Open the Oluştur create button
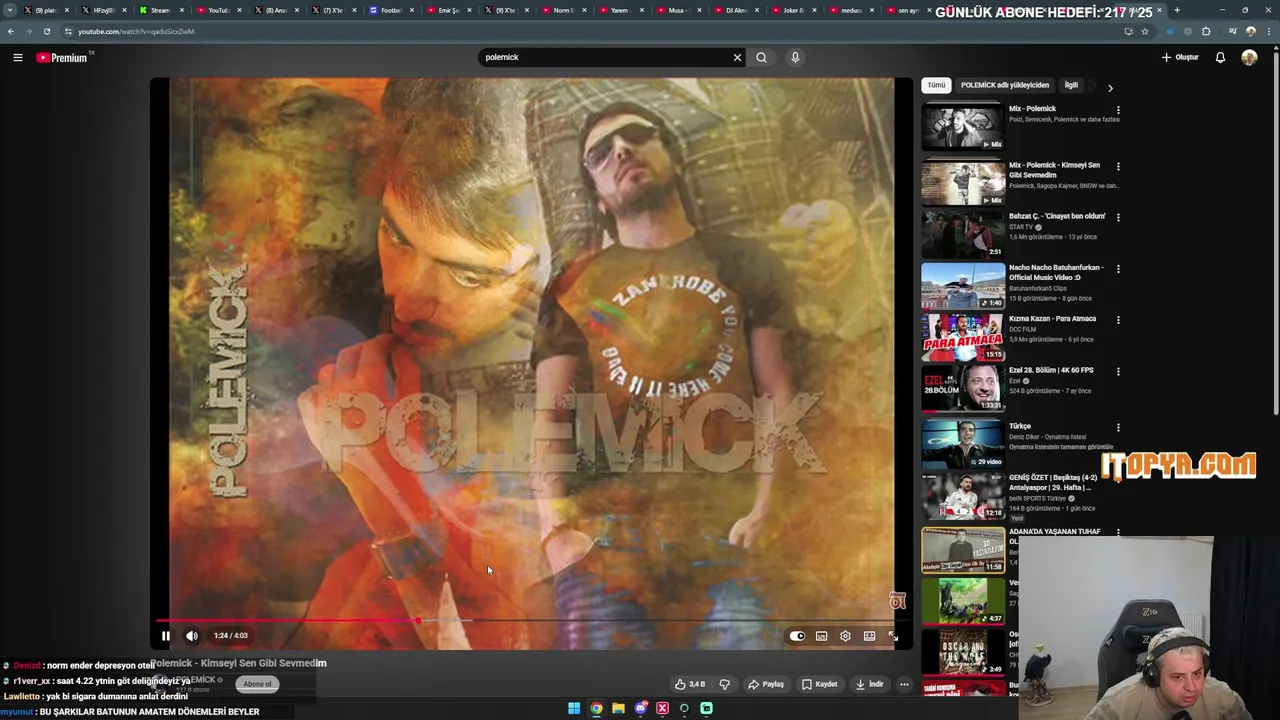 tap(1180, 57)
